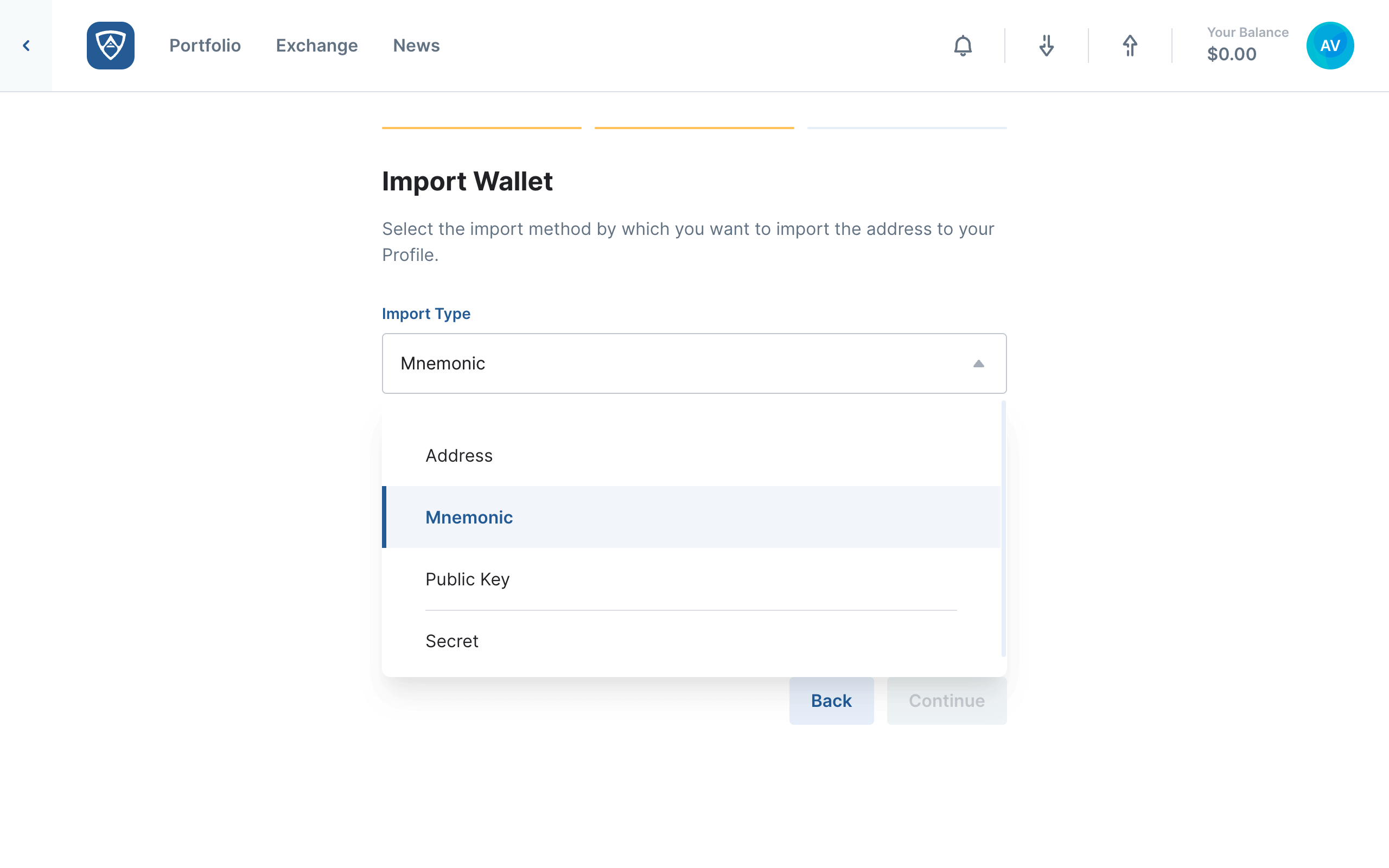
Task: Click the Back button
Action: (x=831, y=700)
